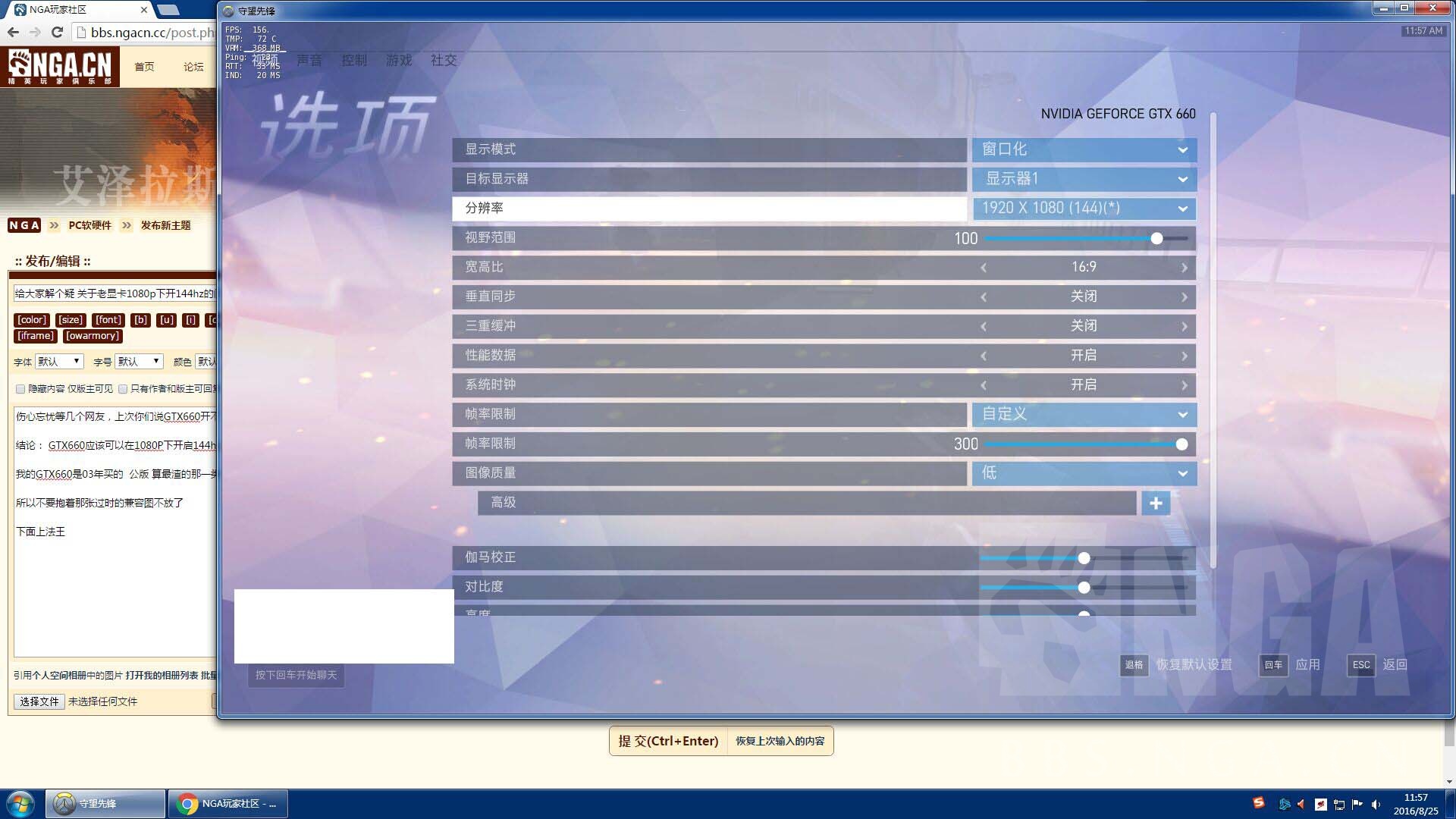Click the browser forward arrow
This screenshot has height=819, width=1456.
pos(35,32)
